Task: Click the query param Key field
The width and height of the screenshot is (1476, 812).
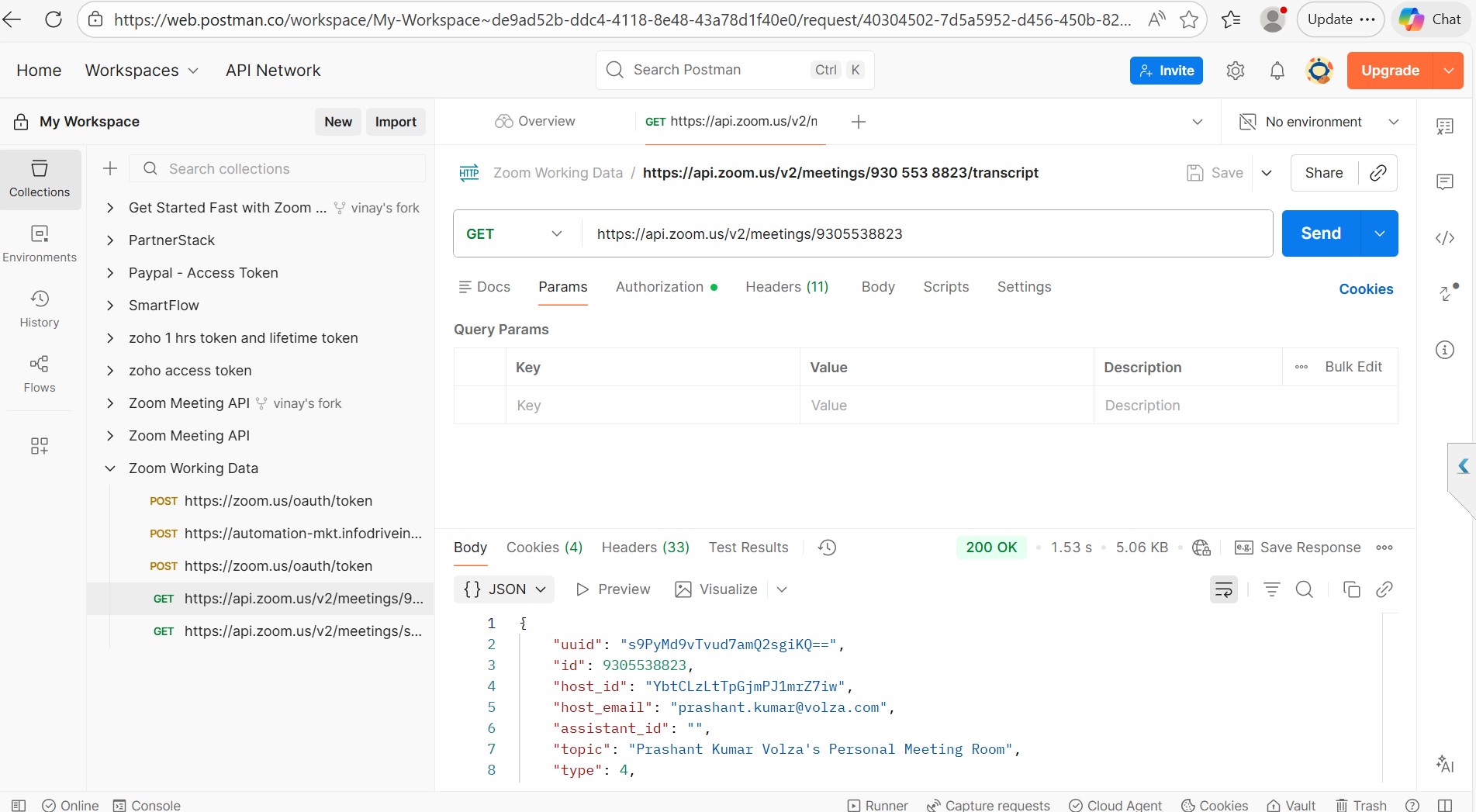Action: [652, 406]
